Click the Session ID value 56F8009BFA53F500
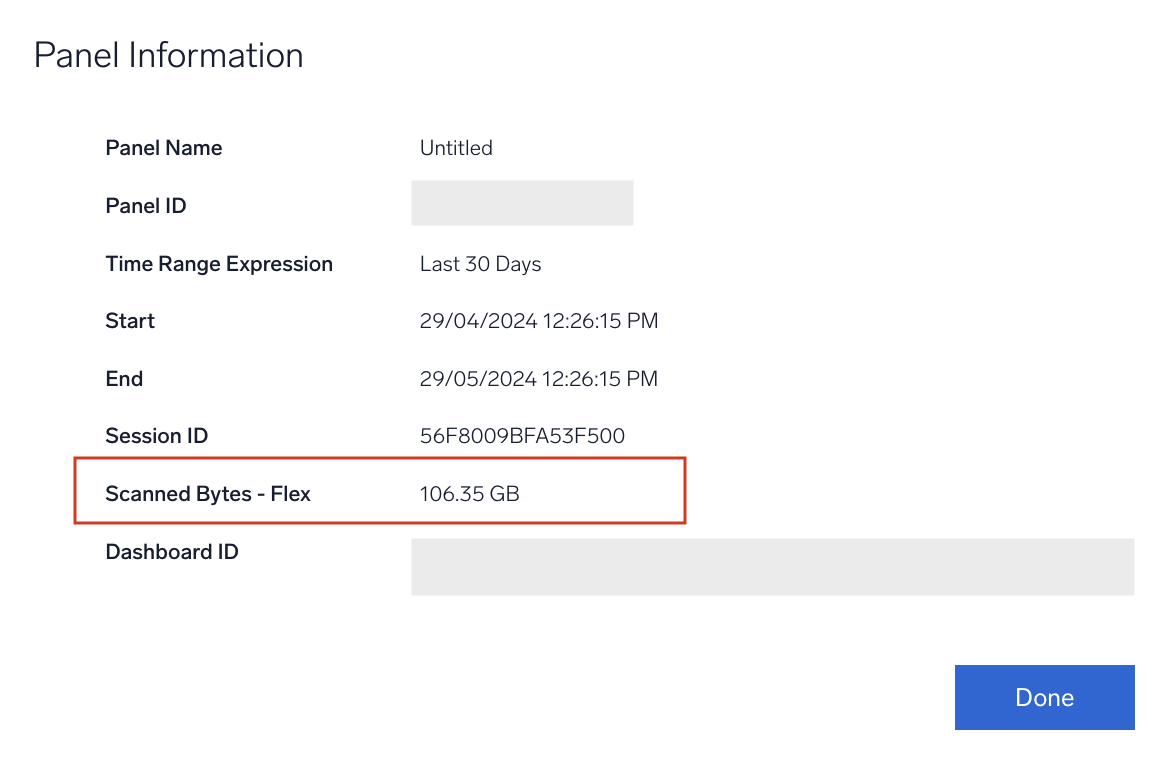 tap(522, 435)
